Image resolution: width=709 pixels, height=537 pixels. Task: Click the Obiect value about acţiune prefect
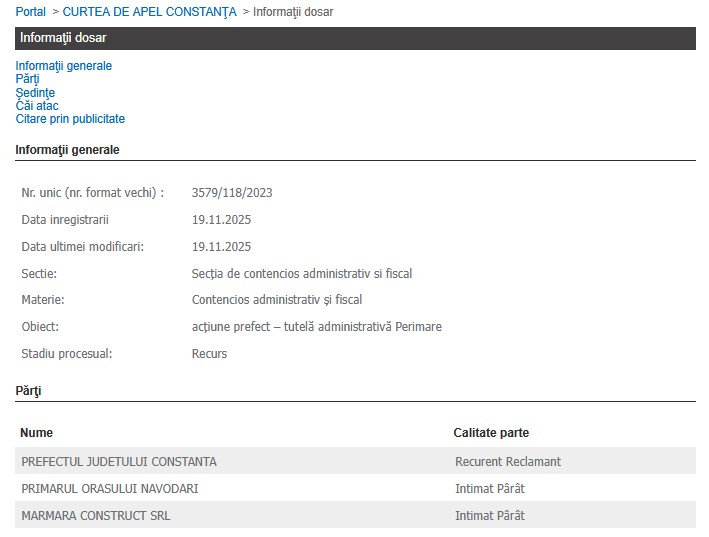click(x=316, y=327)
